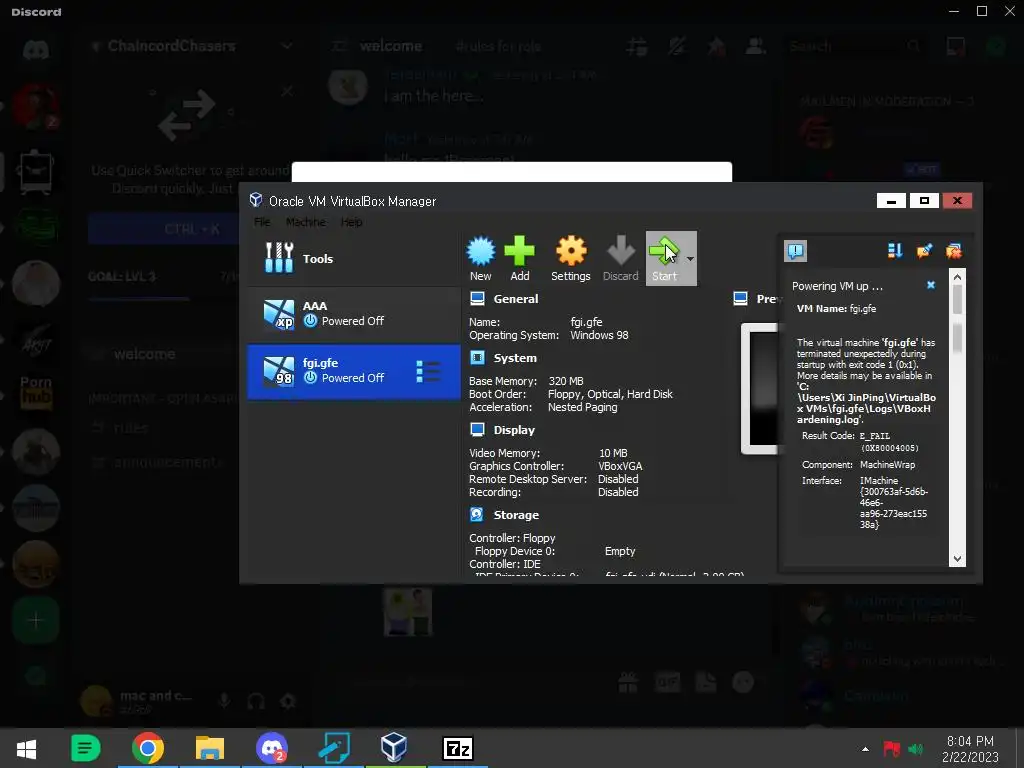Open the green notes app in taskbar
Screen dimensions: 1024x768
click(86, 748)
